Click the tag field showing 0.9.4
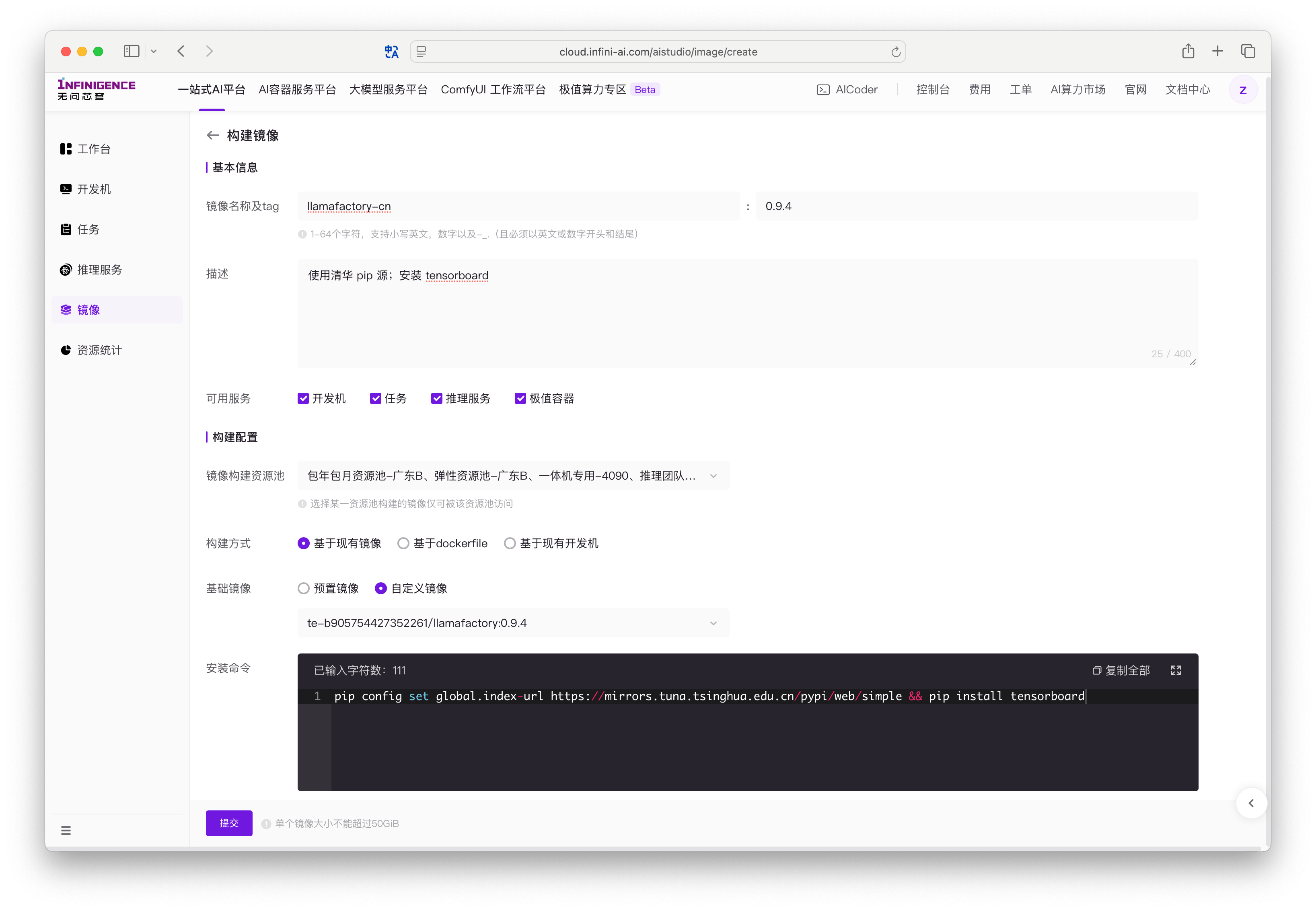 coord(977,206)
